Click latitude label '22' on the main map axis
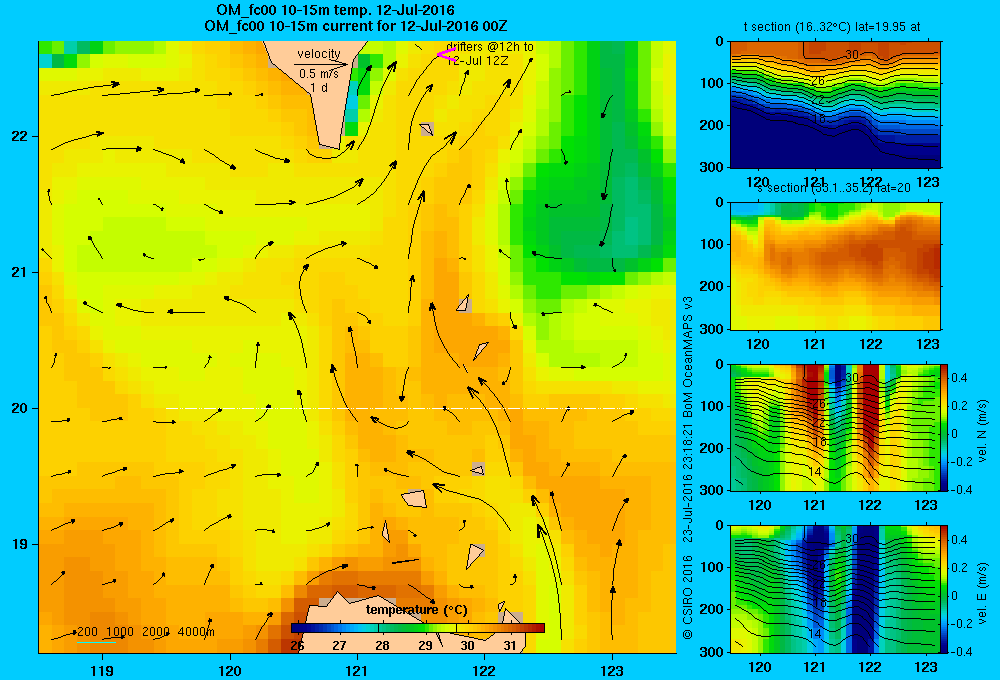The image size is (1000, 680). pyautogui.click(x=20, y=136)
